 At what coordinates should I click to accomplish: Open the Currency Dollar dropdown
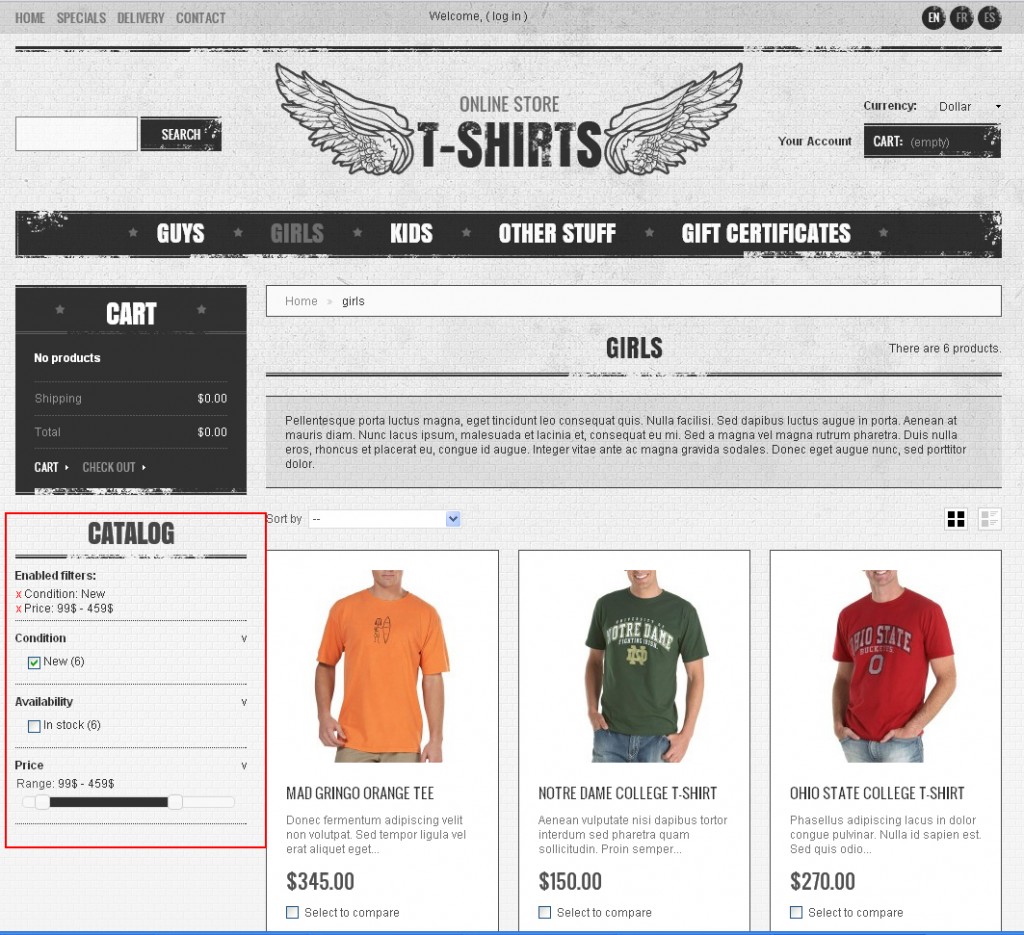969,106
